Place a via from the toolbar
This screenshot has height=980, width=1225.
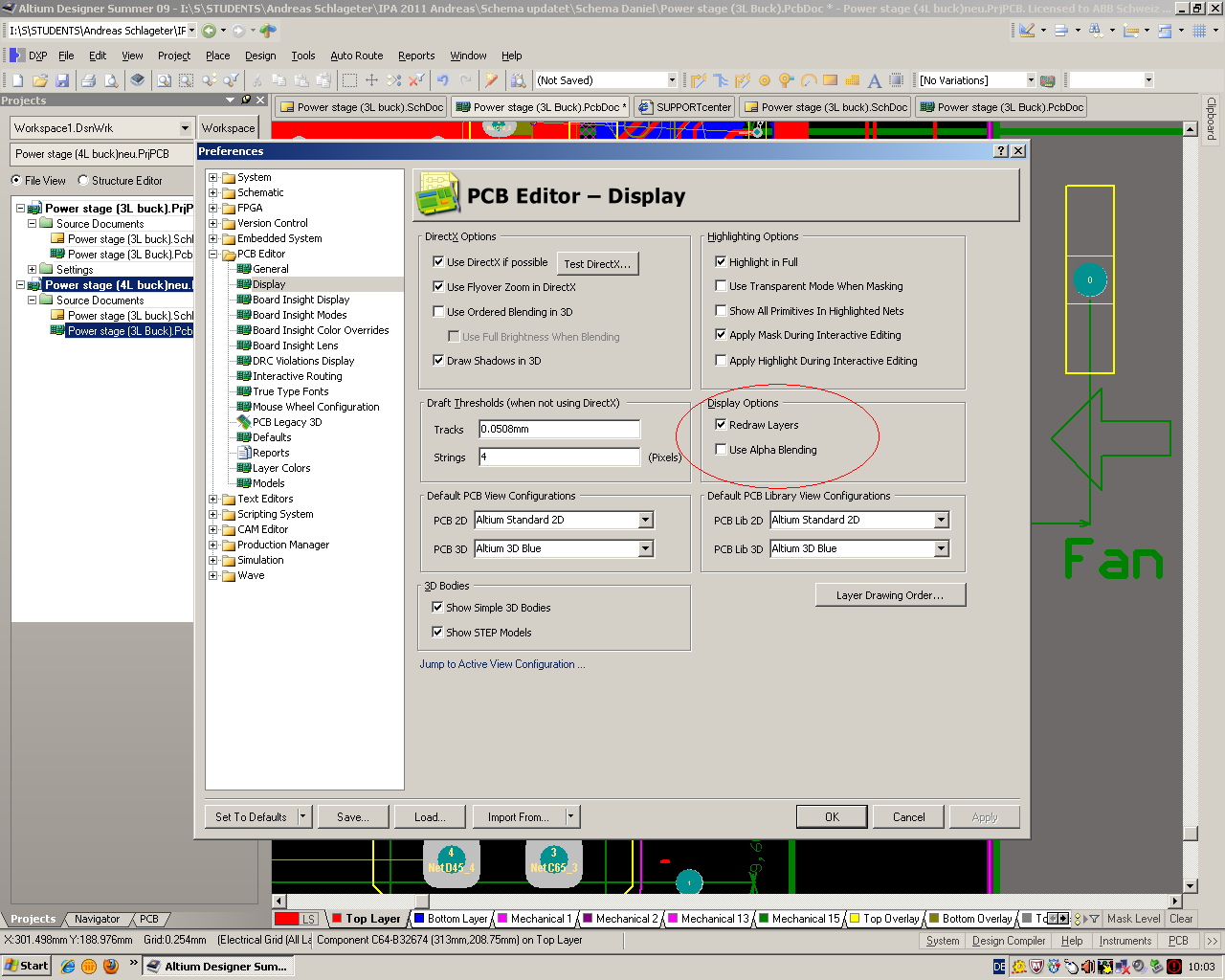(786, 80)
